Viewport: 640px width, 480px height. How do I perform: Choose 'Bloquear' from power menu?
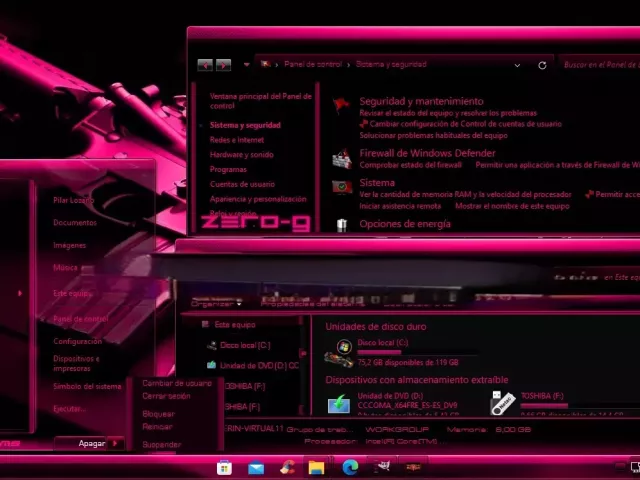pyautogui.click(x=158, y=414)
